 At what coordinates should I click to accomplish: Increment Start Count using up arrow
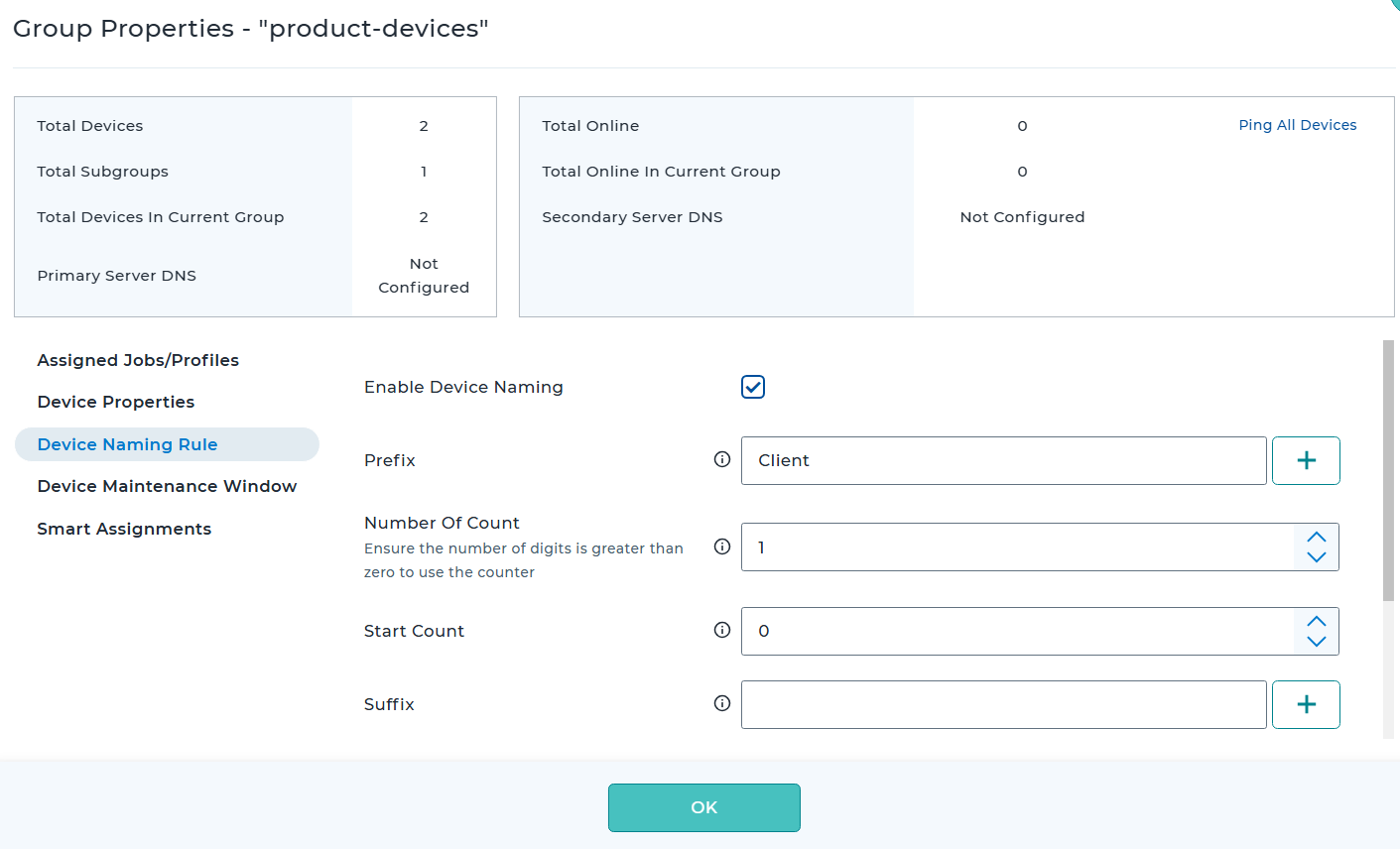[x=1317, y=621]
